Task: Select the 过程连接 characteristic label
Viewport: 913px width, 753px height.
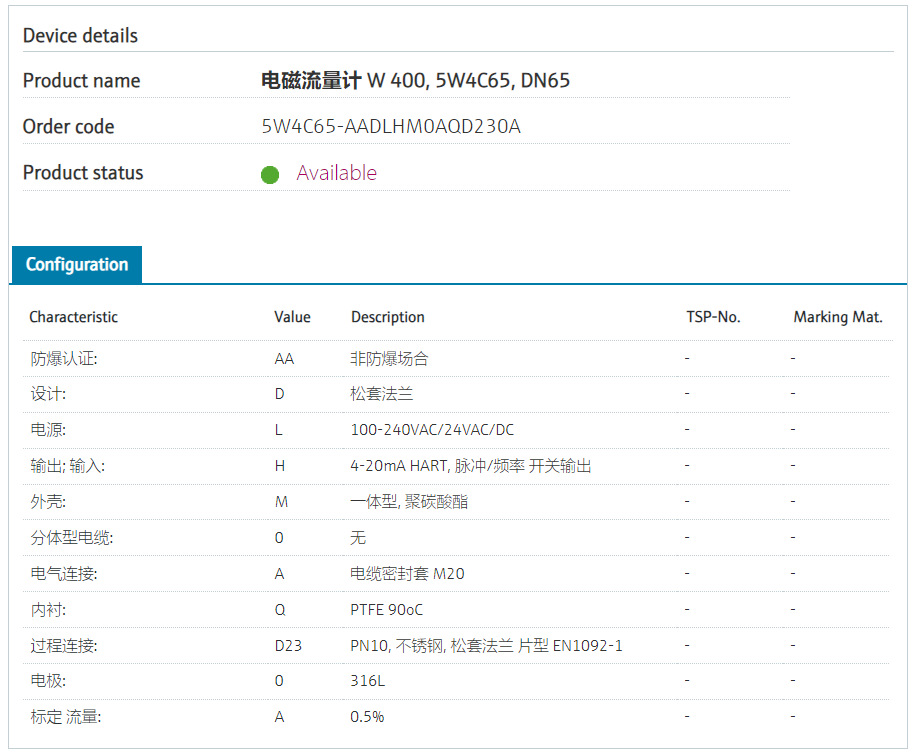Action: coord(64,645)
